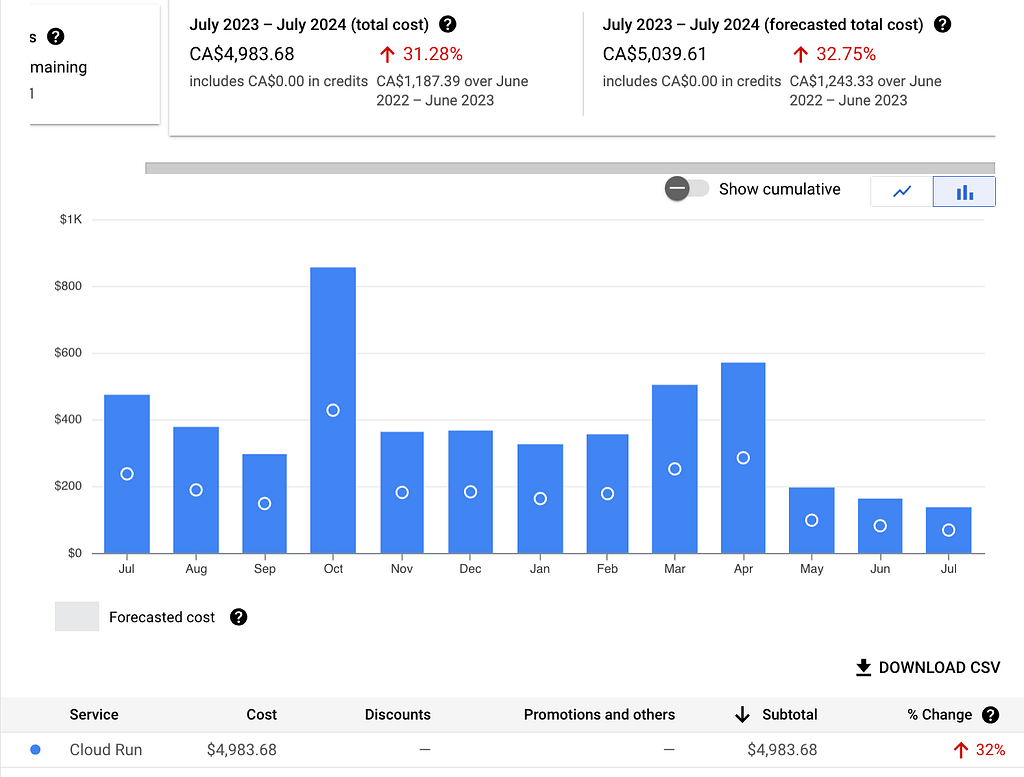
Task: Click the horizontal gray scrollbar above chart
Action: (x=569, y=168)
